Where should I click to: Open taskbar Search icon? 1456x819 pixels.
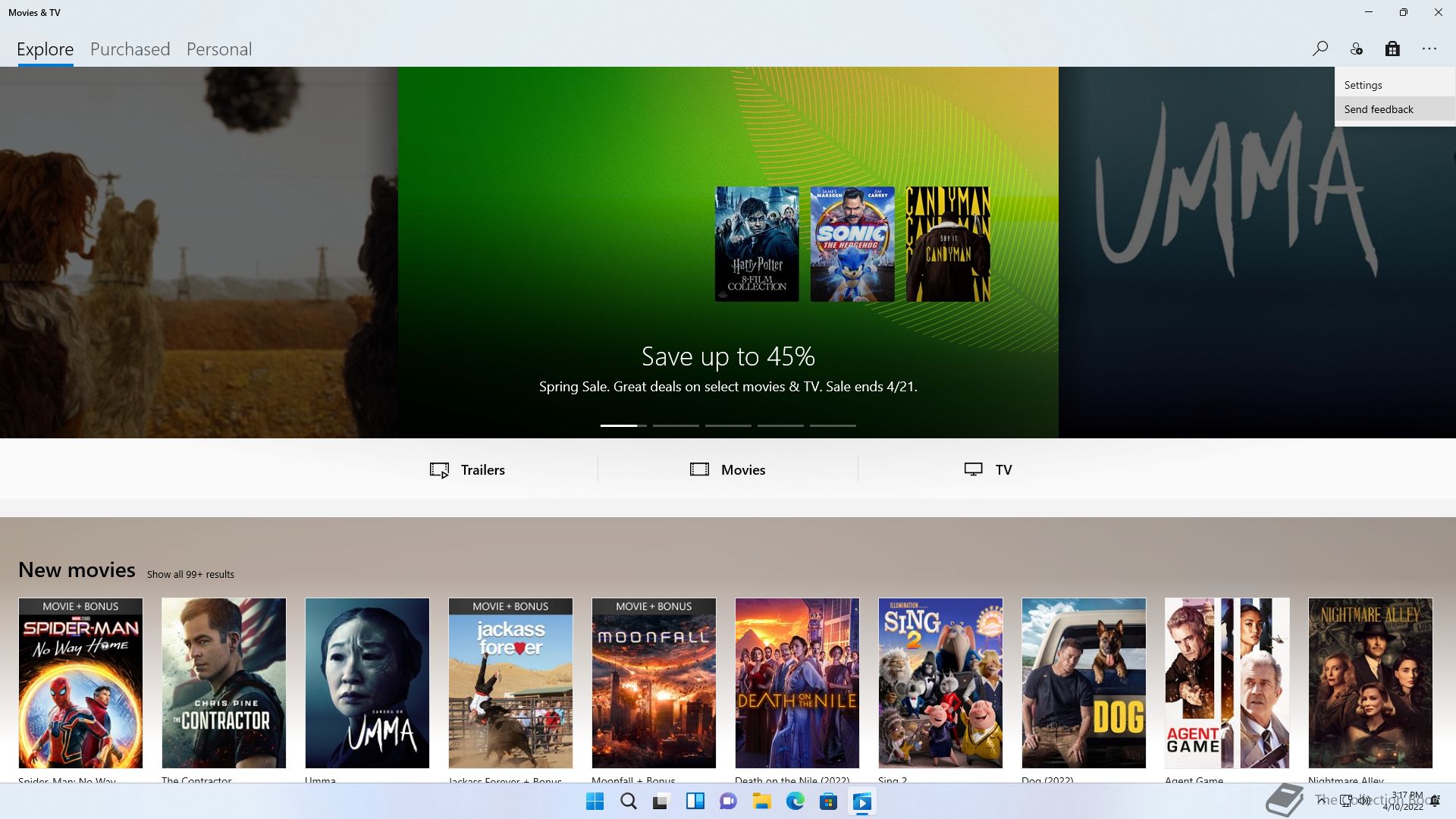coord(628,802)
